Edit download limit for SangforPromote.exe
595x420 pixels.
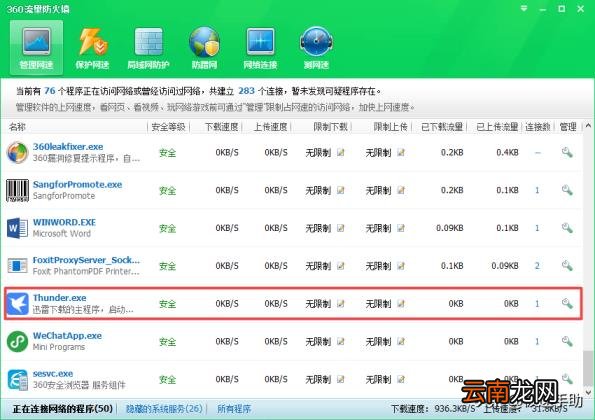tap(341, 190)
